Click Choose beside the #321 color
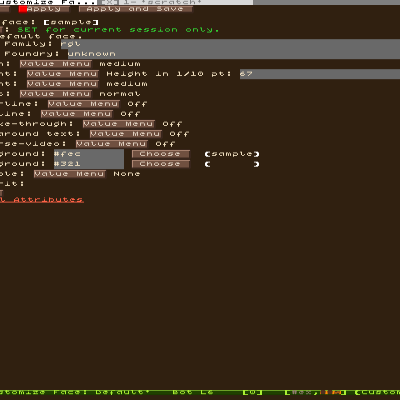This screenshot has width=400, height=400. pyautogui.click(x=161, y=164)
